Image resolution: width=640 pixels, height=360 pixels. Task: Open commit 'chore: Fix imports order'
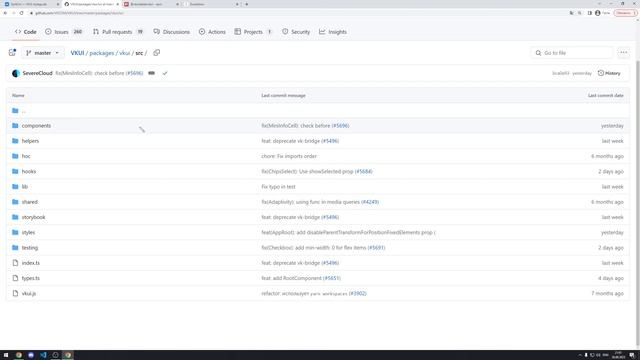coord(289,156)
